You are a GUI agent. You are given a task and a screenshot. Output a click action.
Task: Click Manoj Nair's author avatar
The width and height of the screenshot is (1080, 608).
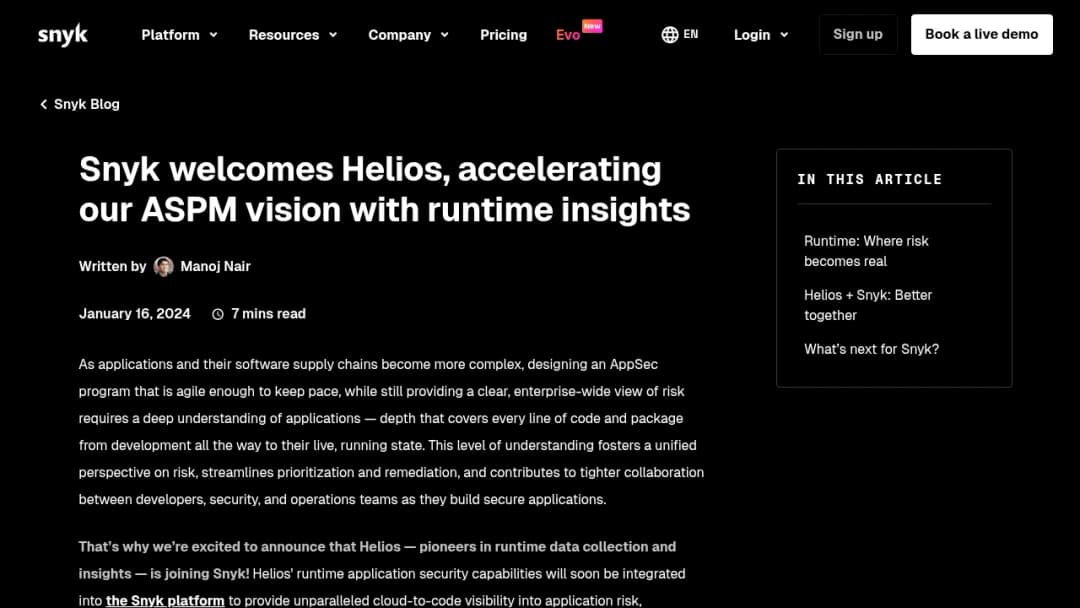click(163, 266)
